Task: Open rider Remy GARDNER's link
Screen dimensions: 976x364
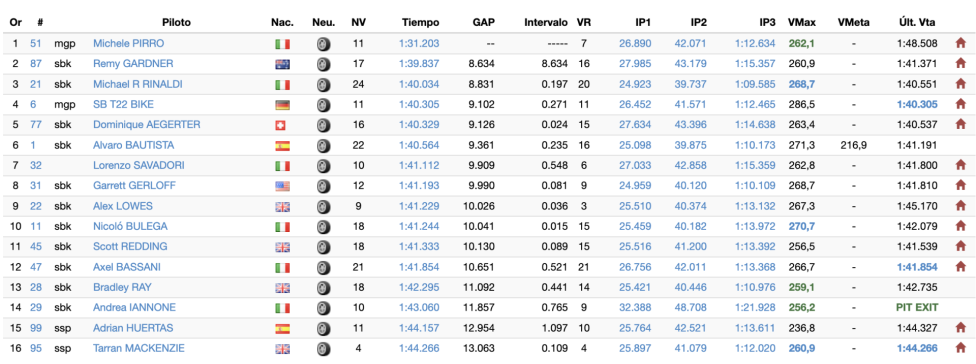Action: 133,63
